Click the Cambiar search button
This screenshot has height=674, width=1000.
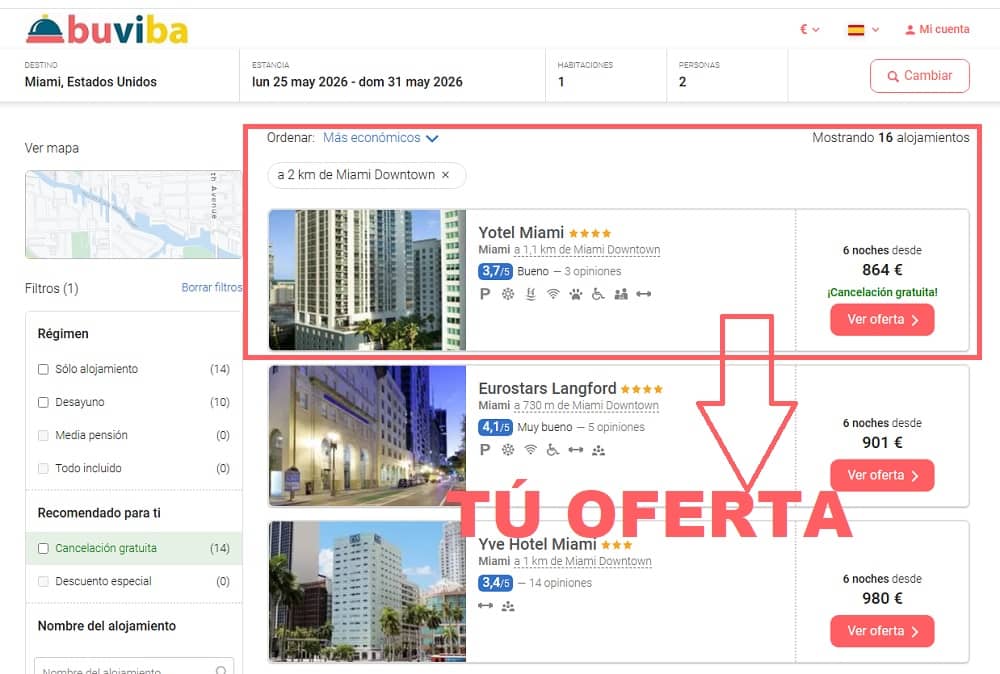(920, 76)
